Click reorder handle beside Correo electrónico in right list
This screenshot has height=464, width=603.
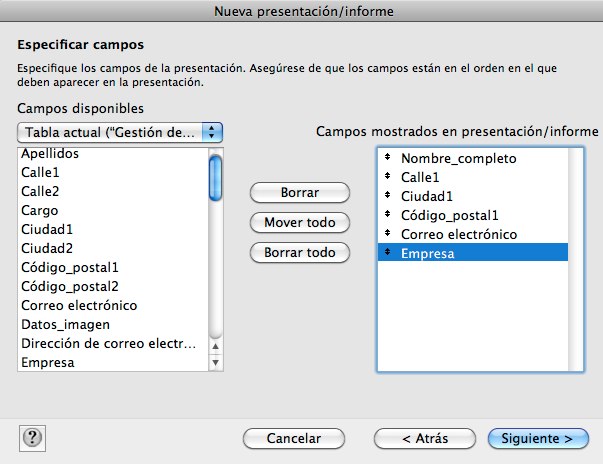(x=388, y=233)
